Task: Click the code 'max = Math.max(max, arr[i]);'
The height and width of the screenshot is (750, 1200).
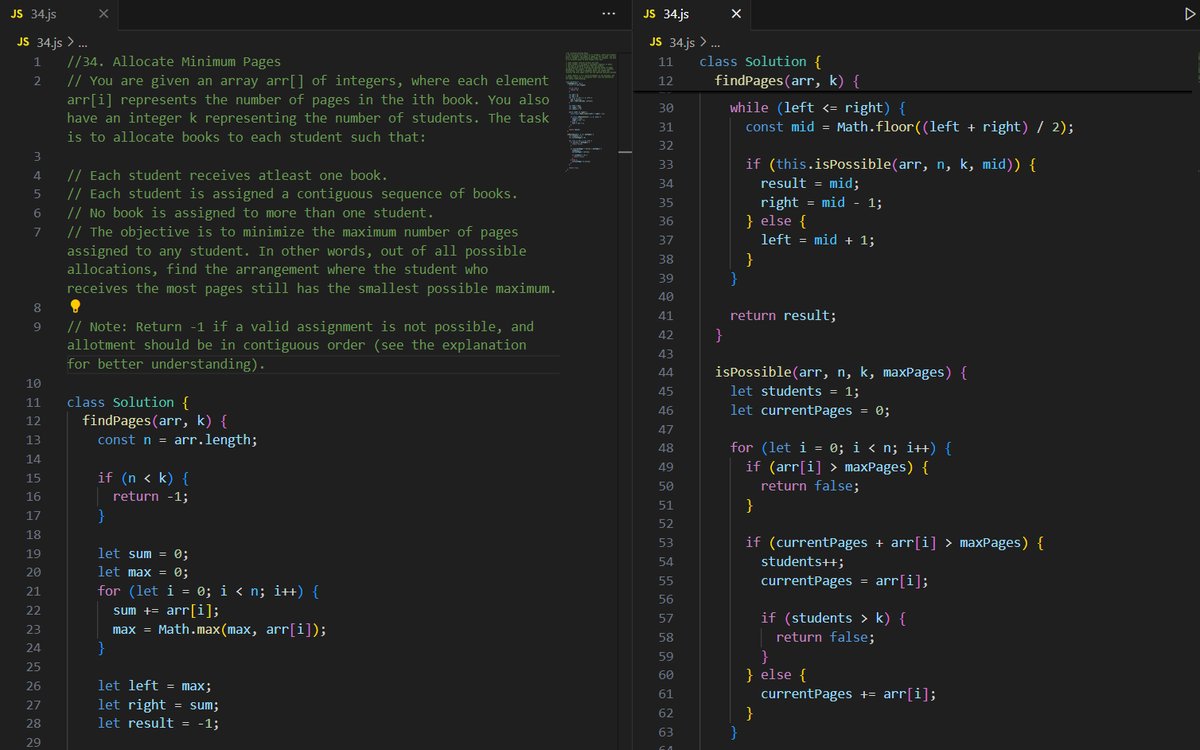Action: 220,629
